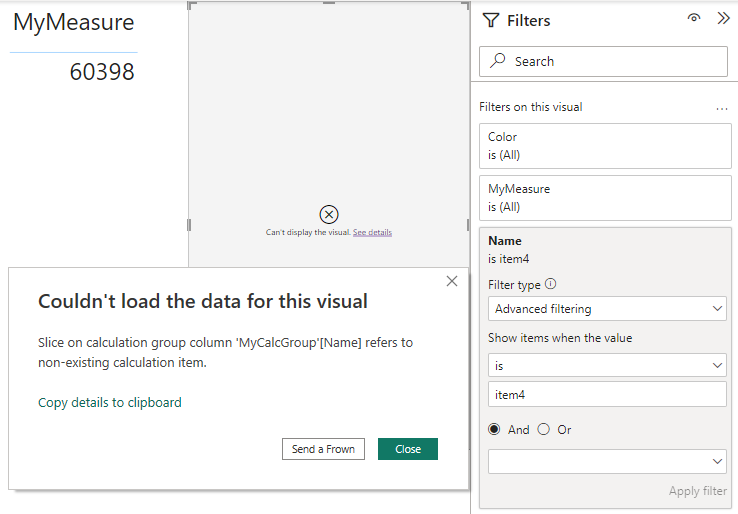Click Copy details to clipboard
This screenshot has width=738, height=514.
click(x=110, y=402)
